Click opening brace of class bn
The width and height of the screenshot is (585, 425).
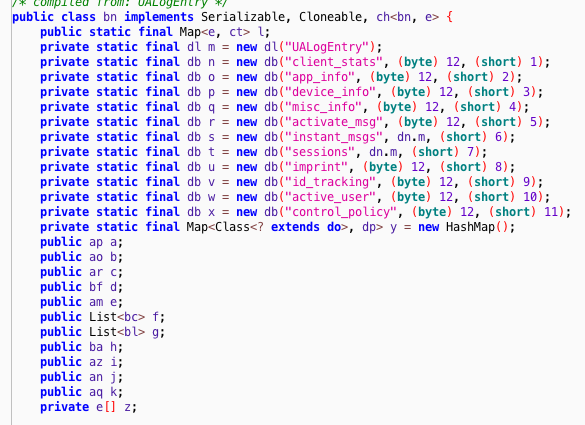[x=450, y=17]
